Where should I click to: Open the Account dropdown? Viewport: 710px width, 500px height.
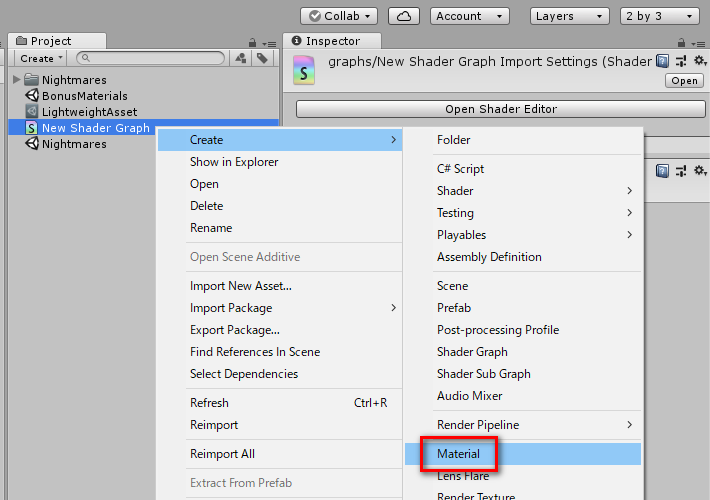pos(470,16)
